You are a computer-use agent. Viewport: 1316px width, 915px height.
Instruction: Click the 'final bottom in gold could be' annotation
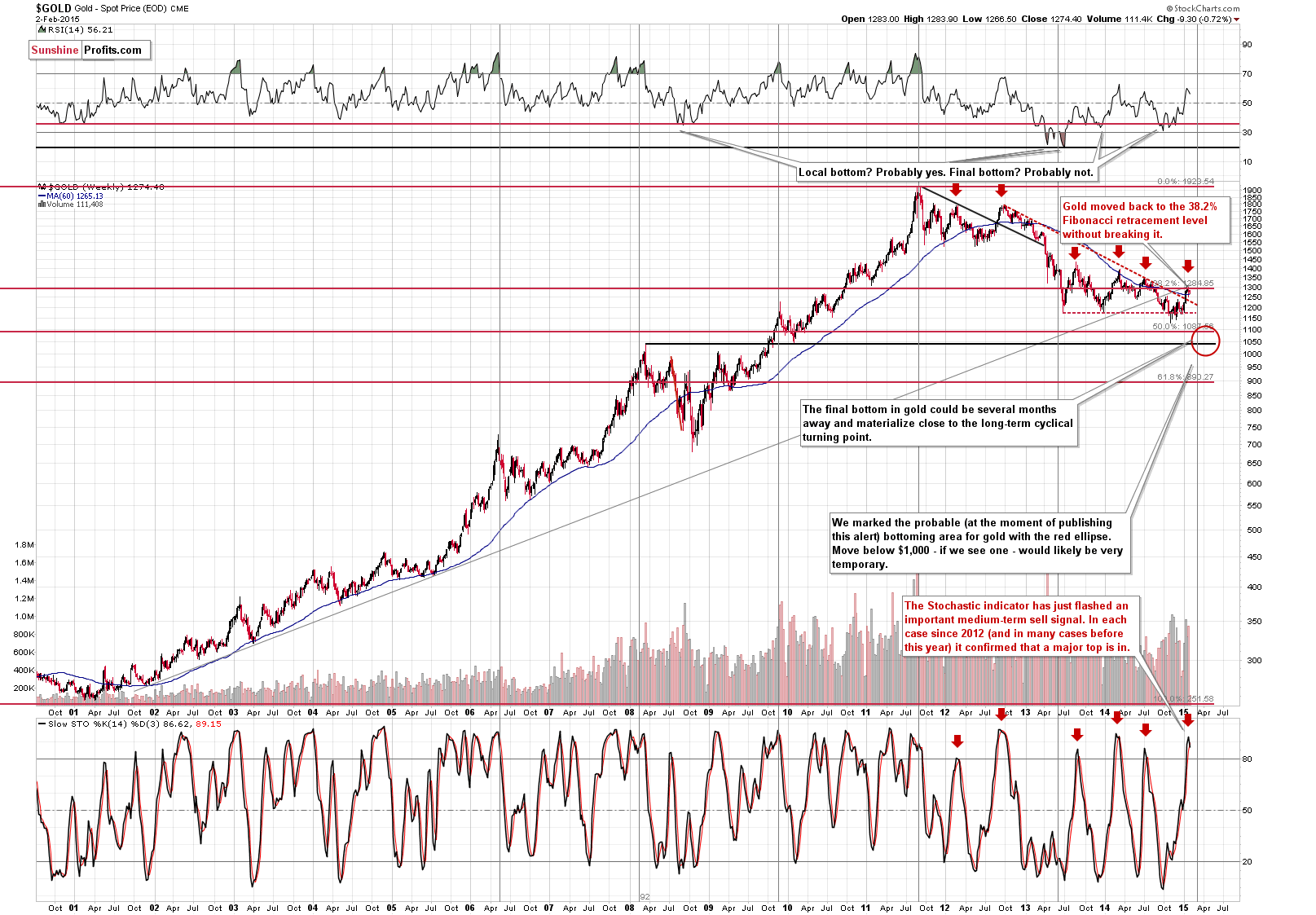(x=939, y=424)
